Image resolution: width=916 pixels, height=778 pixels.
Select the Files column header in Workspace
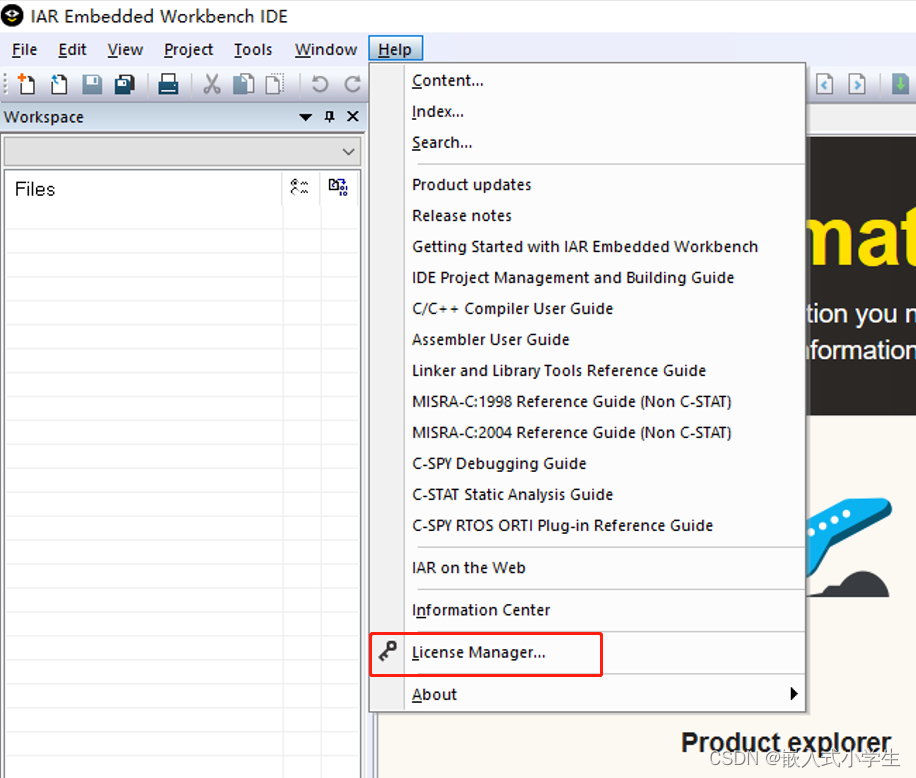35,189
